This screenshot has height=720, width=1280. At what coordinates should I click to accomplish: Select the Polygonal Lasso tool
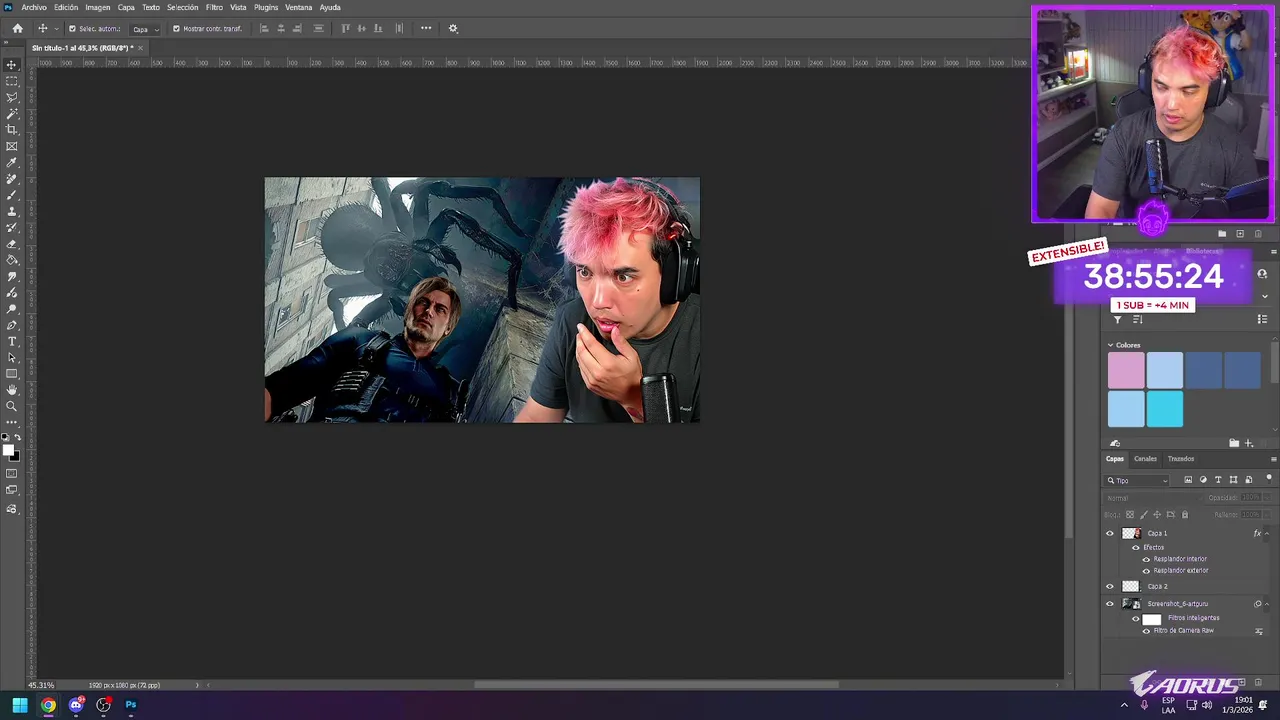tap(12, 97)
